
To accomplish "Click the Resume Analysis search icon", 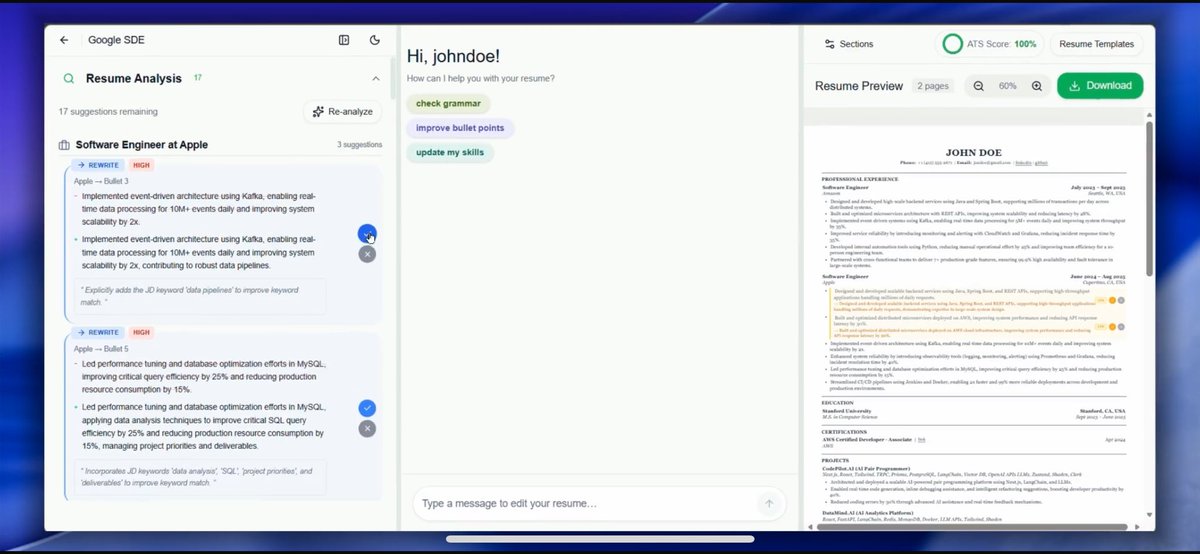I will (x=68, y=78).
